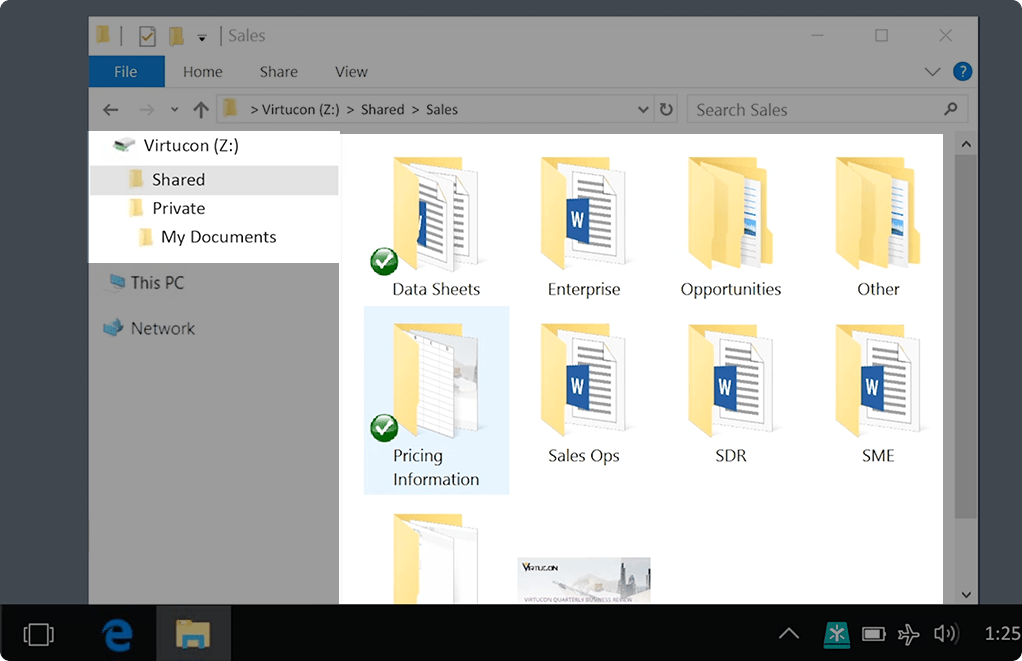The image size is (1022, 661).
Task: Open the address bar location history dropdown
Action: point(644,109)
